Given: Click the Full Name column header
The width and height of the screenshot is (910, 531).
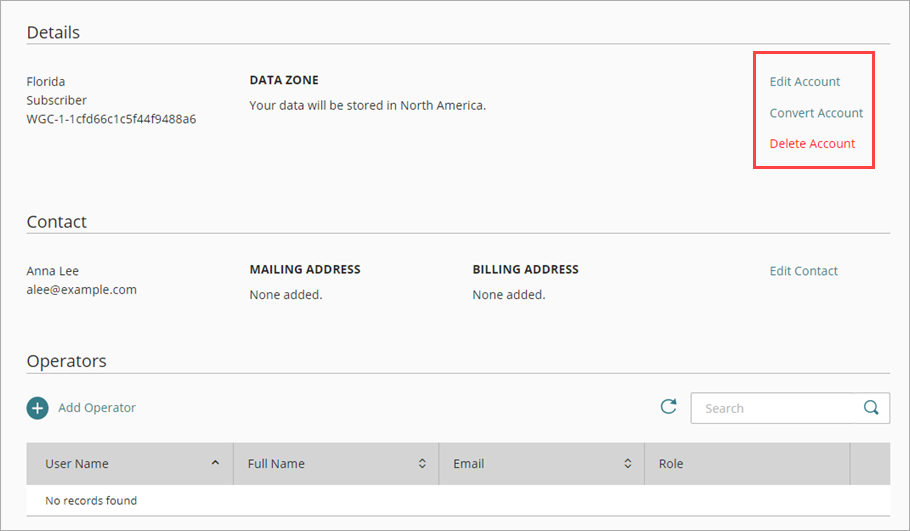Looking at the screenshot, I should click(276, 464).
